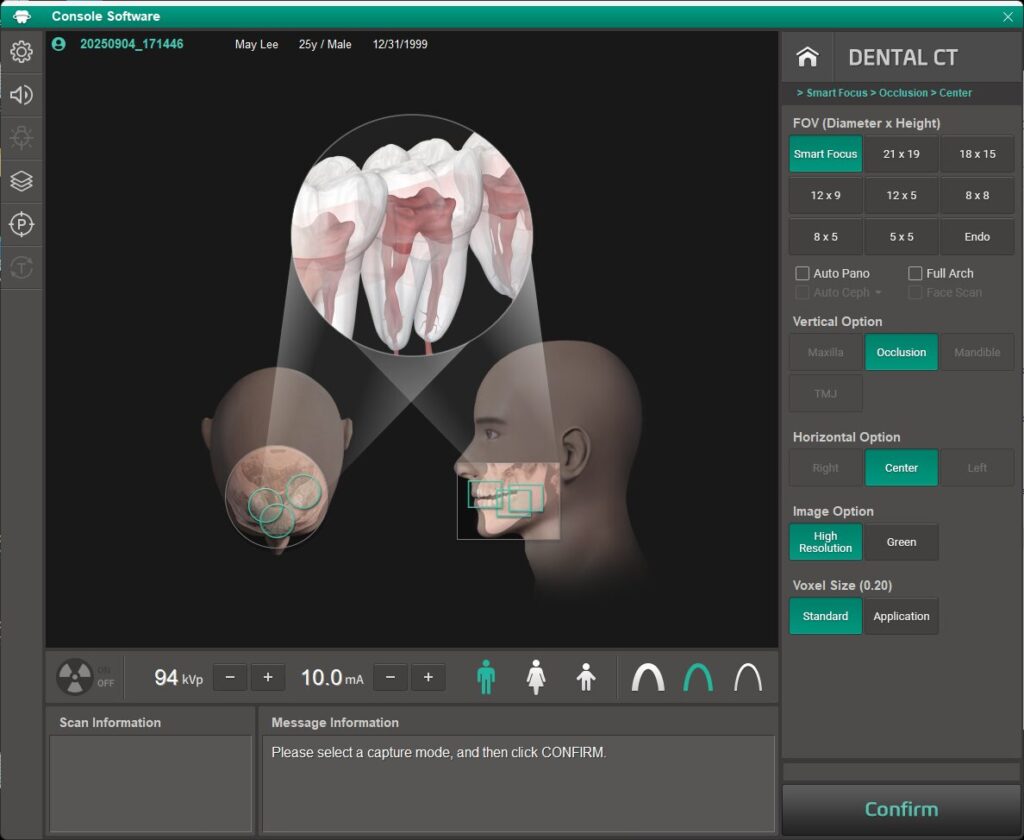Enable the Auto Pano checkbox
1024x840 pixels.
coord(802,273)
